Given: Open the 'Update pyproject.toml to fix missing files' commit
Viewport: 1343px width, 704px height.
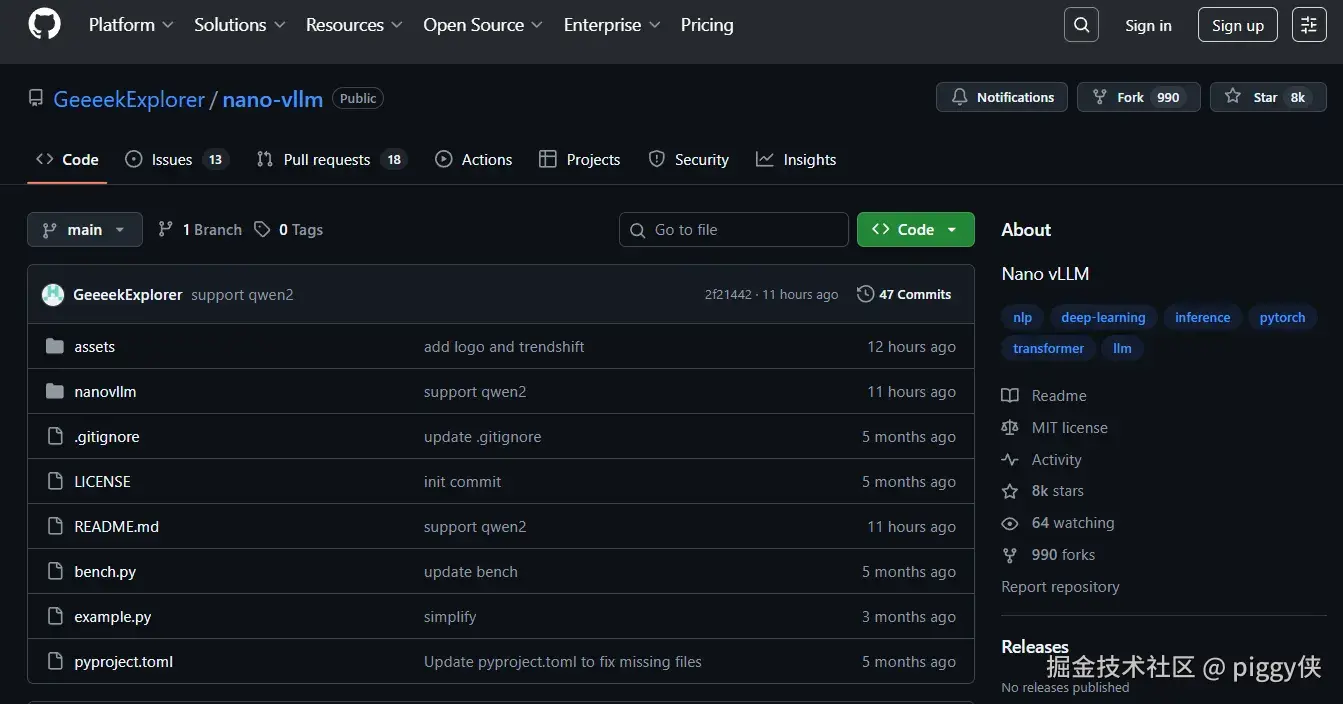Looking at the screenshot, I should click(x=563, y=662).
